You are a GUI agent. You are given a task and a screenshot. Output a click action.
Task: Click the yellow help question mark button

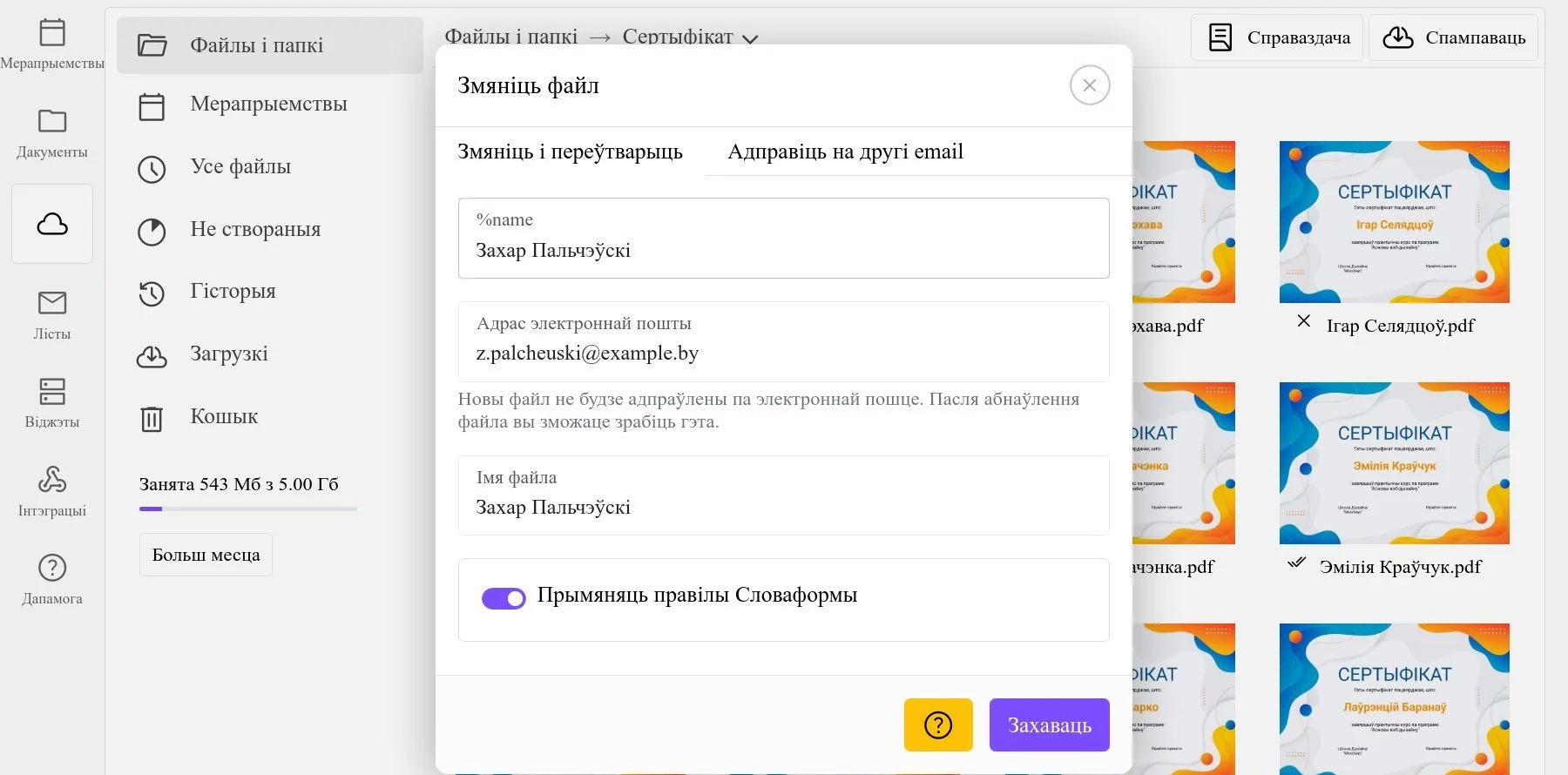click(938, 724)
